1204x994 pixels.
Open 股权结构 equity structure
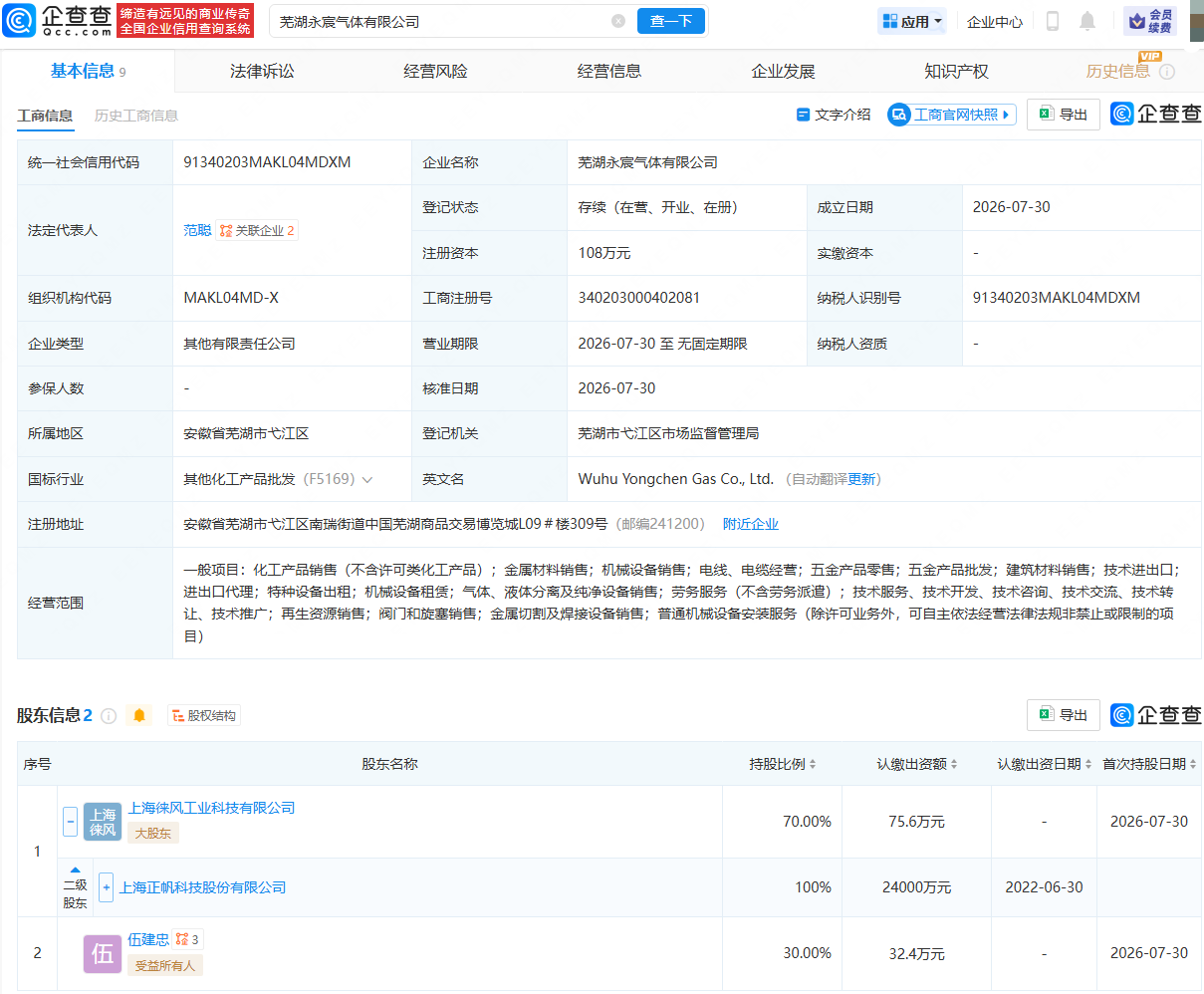203,715
